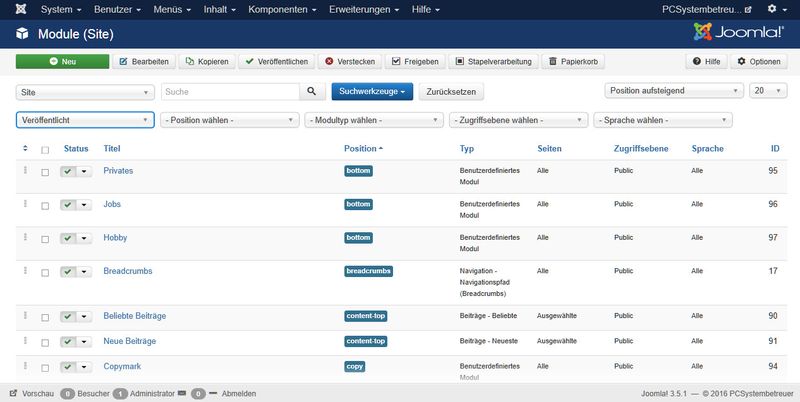
Task: Open the Site client dropdown
Action: 85,92
